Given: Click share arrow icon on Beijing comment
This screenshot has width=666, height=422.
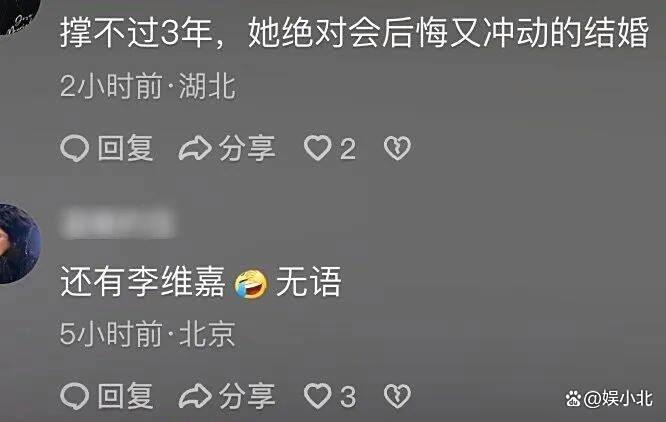Looking at the screenshot, I should click(195, 397).
